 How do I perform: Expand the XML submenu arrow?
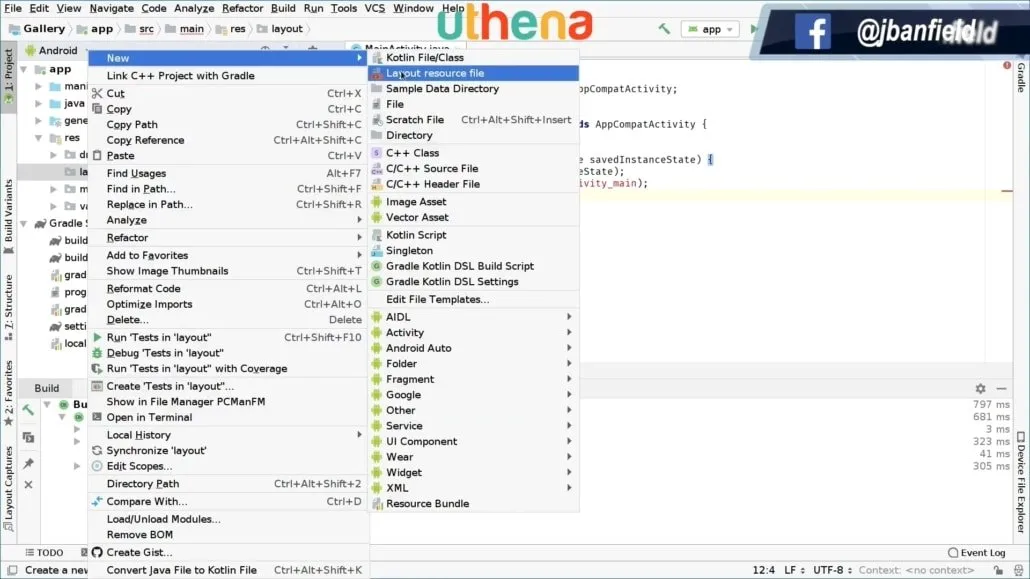click(569, 488)
